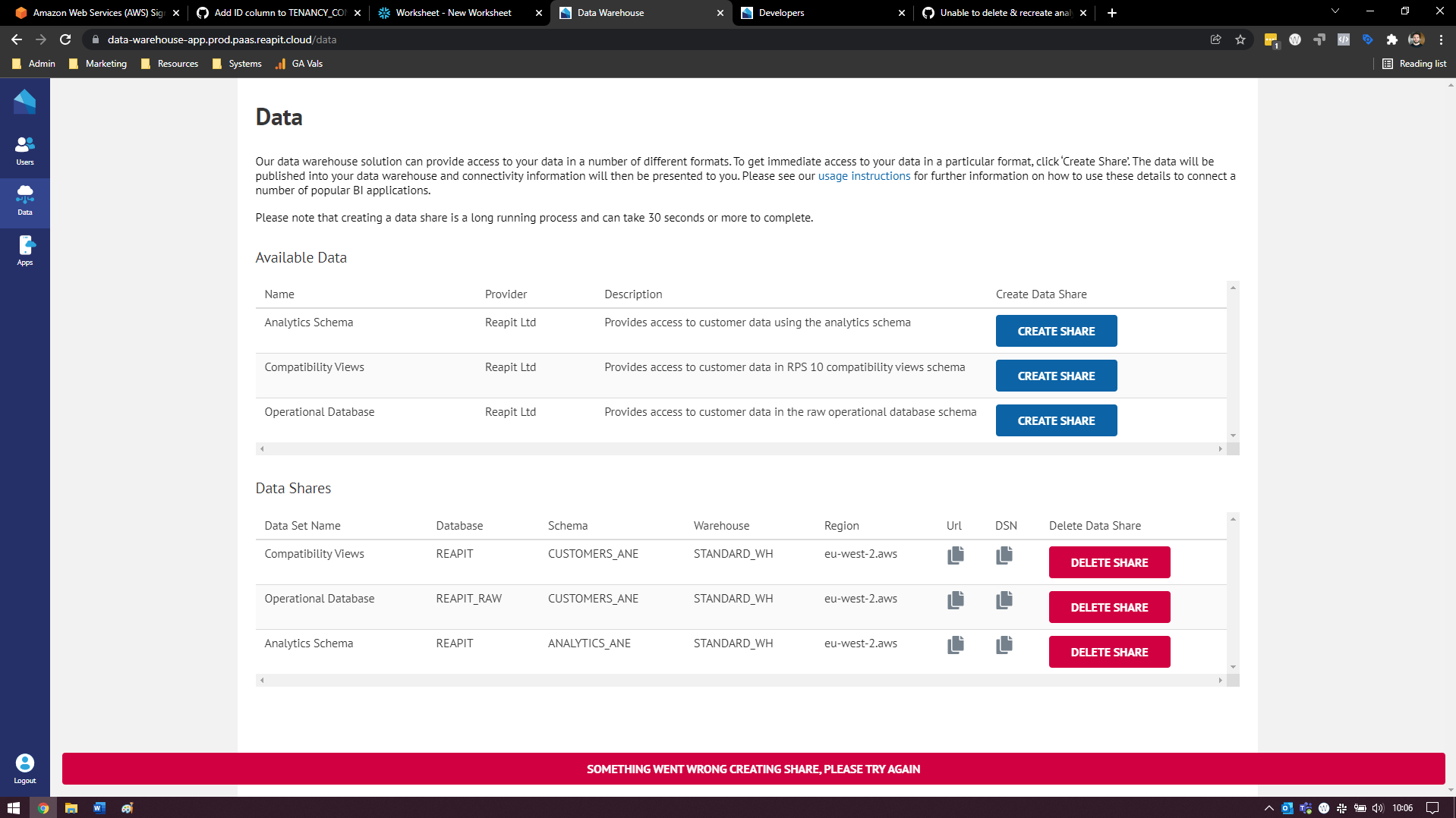The height and width of the screenshot is (818, 1456).
Task: Follow the usage instructions link
Action: [x=864, y=175]
